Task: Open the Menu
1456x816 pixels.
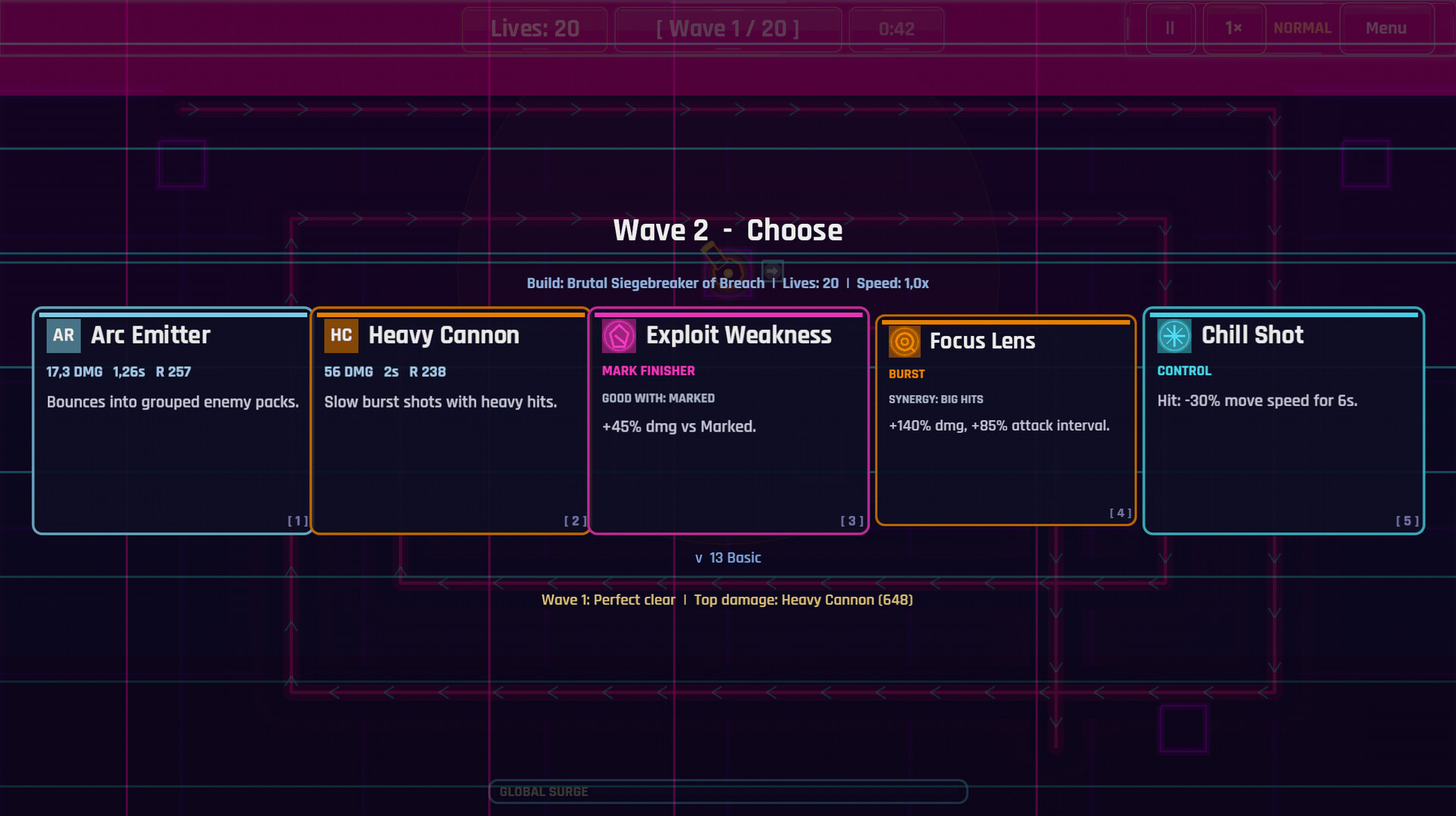Action: (1388, 28)
